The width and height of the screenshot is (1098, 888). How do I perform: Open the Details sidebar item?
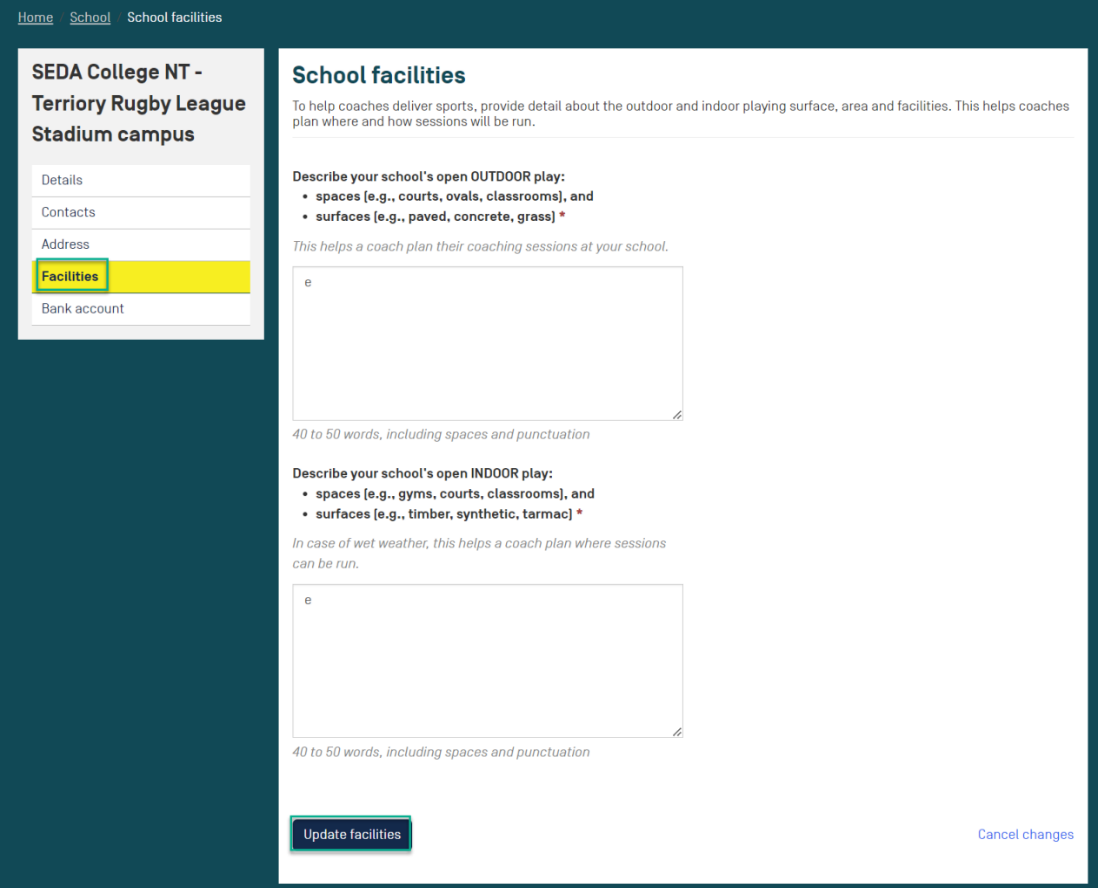coord(141,180)
